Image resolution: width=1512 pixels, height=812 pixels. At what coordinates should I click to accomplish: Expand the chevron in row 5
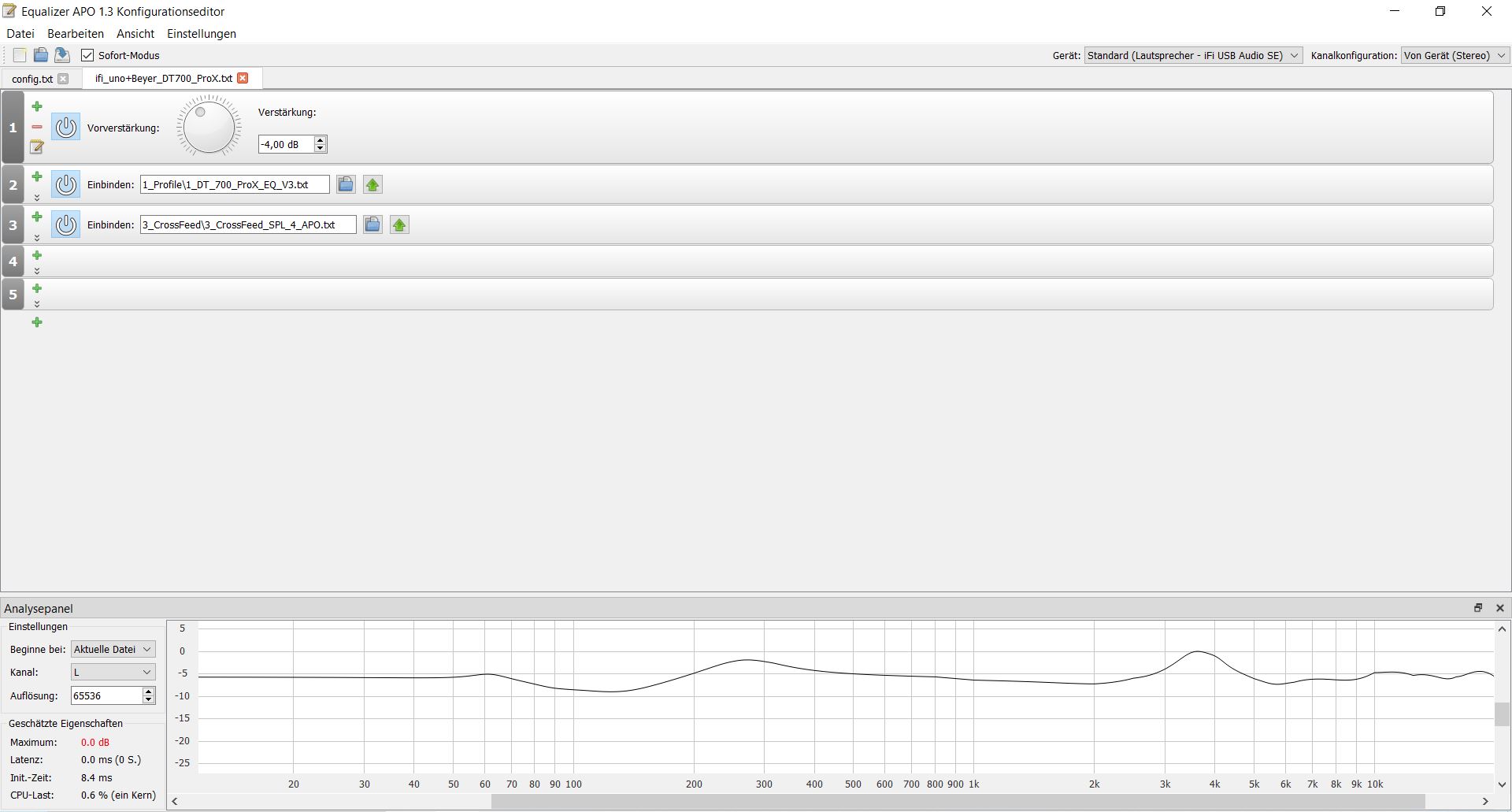click(37, 303)
